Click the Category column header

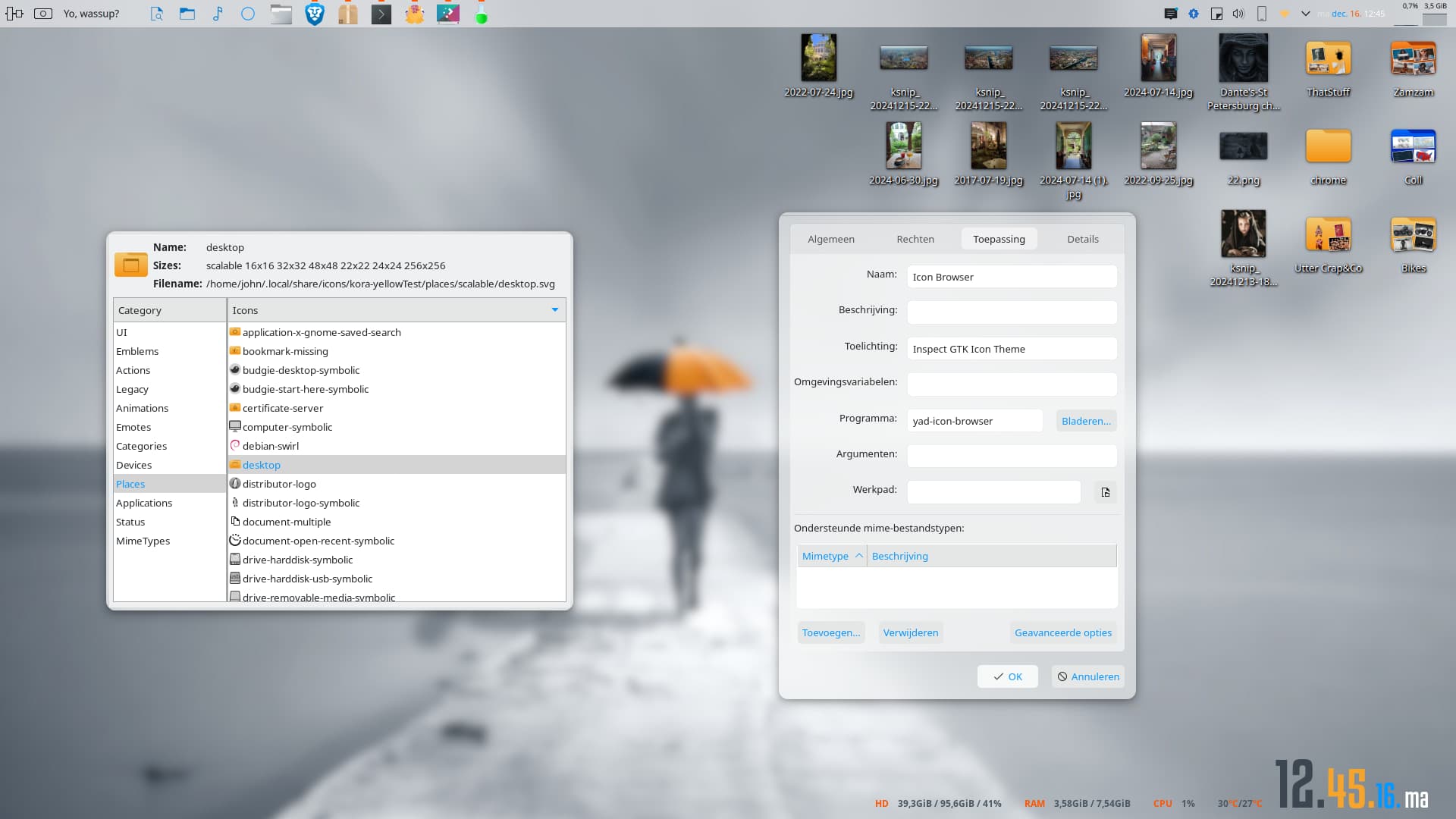tap(170, 310)
